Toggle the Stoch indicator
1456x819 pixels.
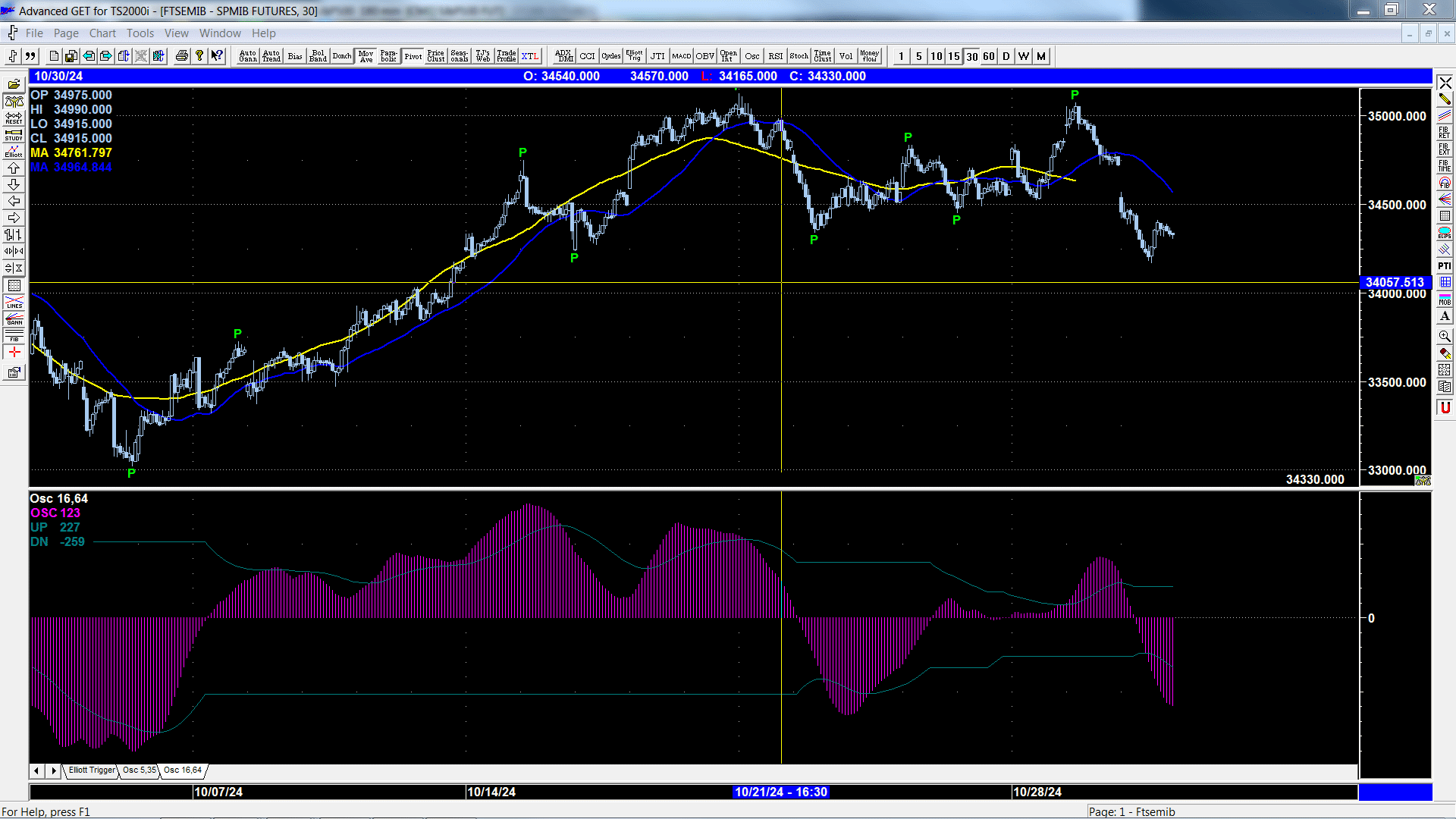coord(799,56)
